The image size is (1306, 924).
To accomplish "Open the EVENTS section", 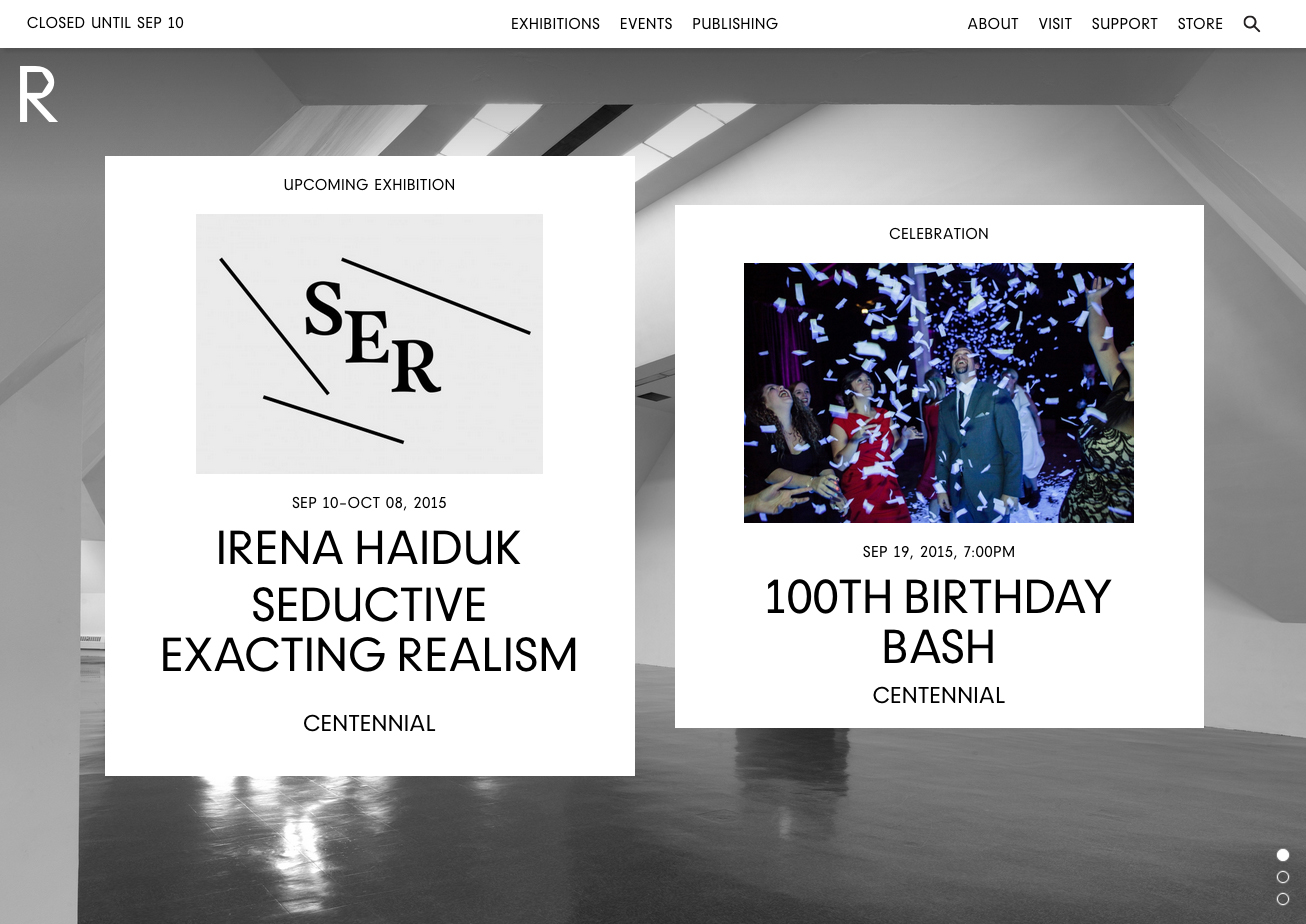I will 646,24.
